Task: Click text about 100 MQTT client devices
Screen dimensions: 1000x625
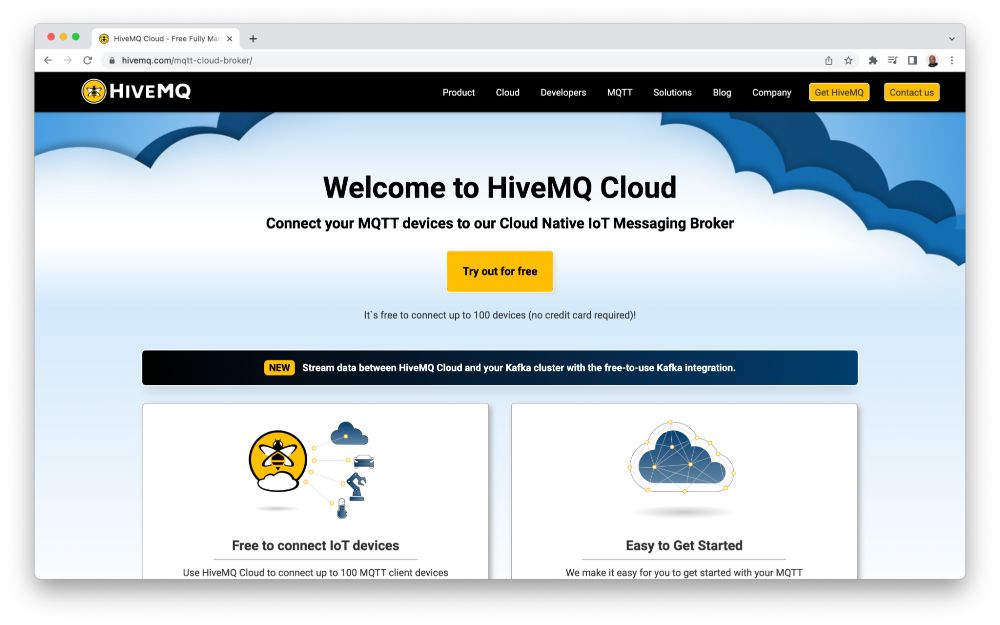Action: [316, 573]
